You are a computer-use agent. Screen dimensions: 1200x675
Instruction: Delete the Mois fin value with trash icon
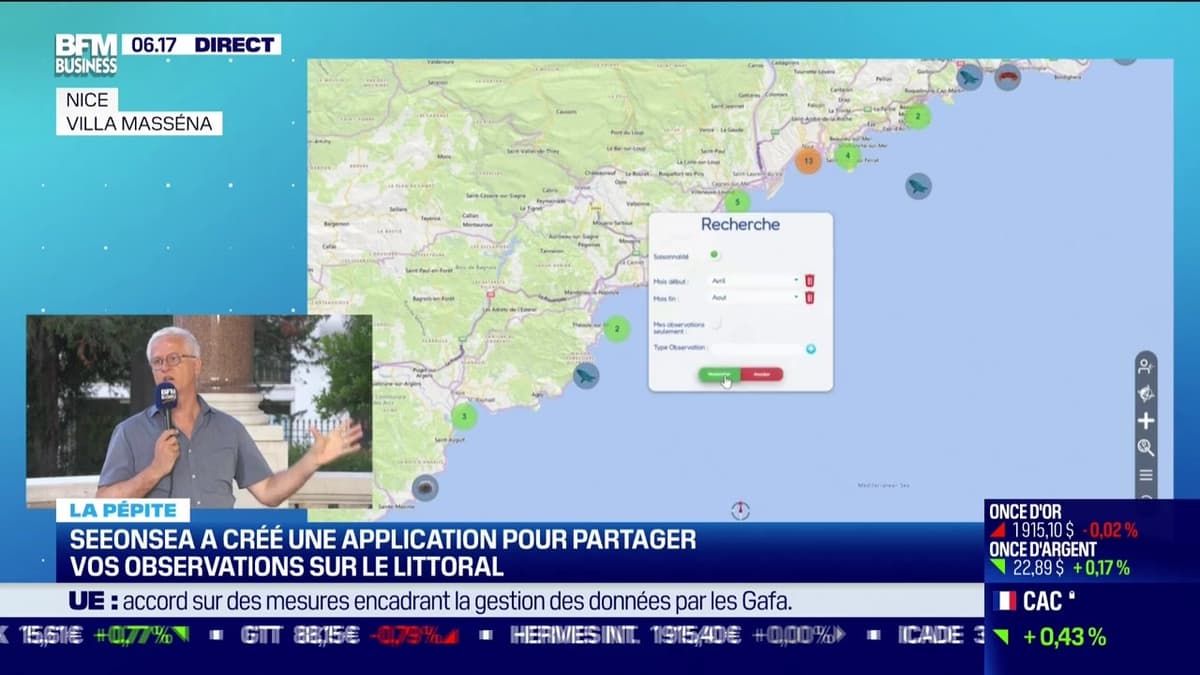[x=810, y=297]
